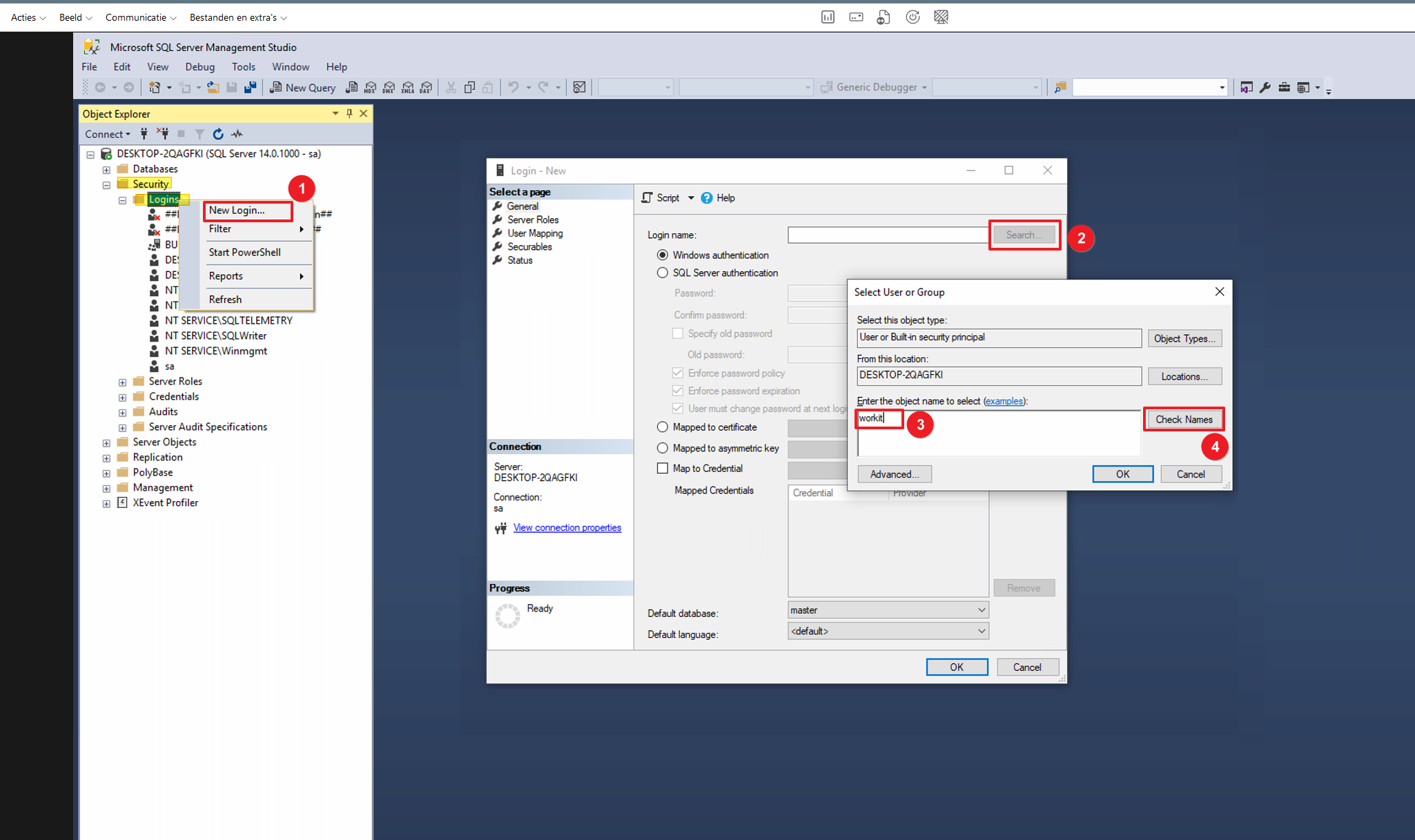Click the MDX query icon
1415x840 pixels.
(x=371, y=87)
